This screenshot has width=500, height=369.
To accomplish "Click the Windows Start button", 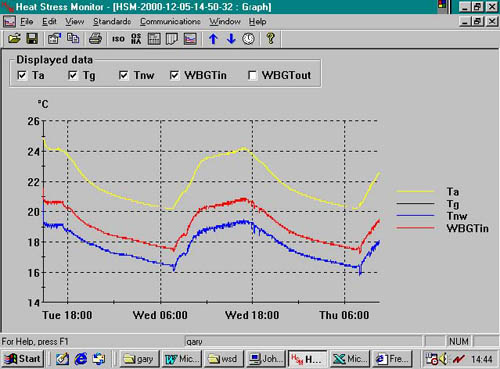I will pyautogui.click(x=22, y=359).
